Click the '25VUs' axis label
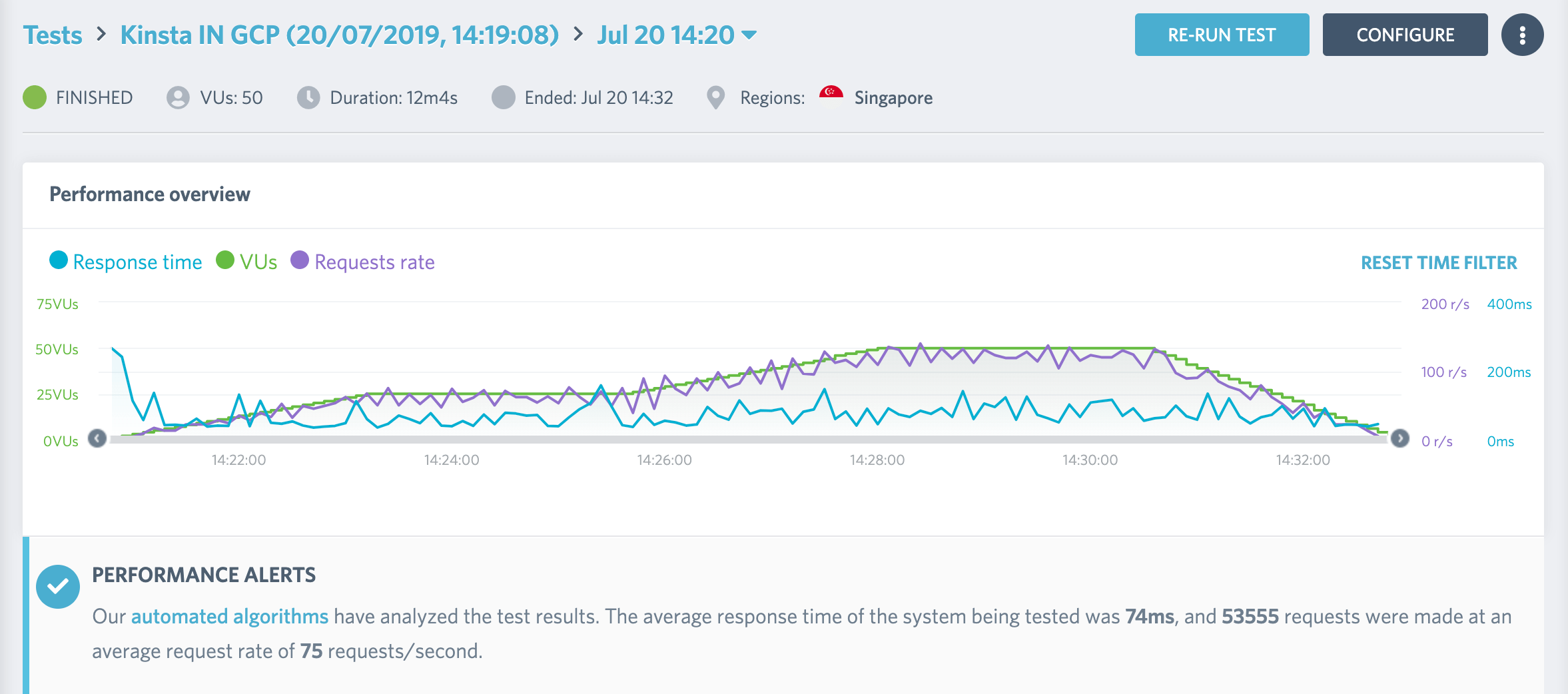This screenshot has height=694, width=1568. coord(57,394)
